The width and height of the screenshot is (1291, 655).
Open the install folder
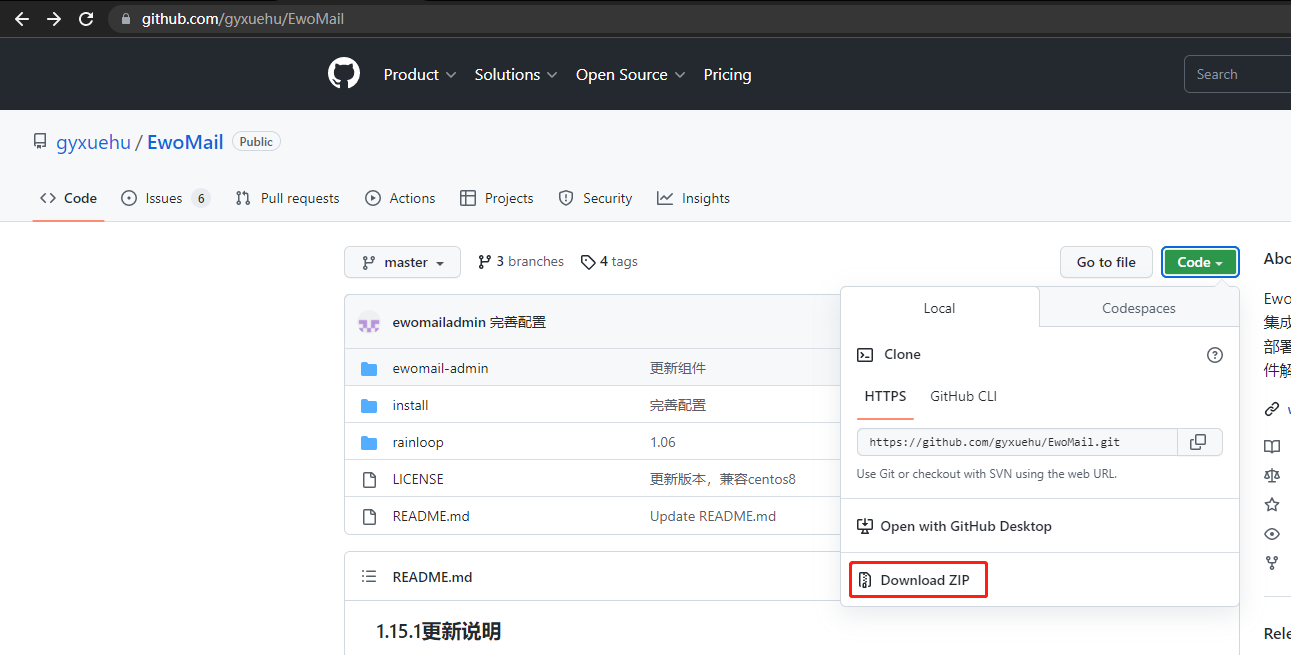click(411, 406)
